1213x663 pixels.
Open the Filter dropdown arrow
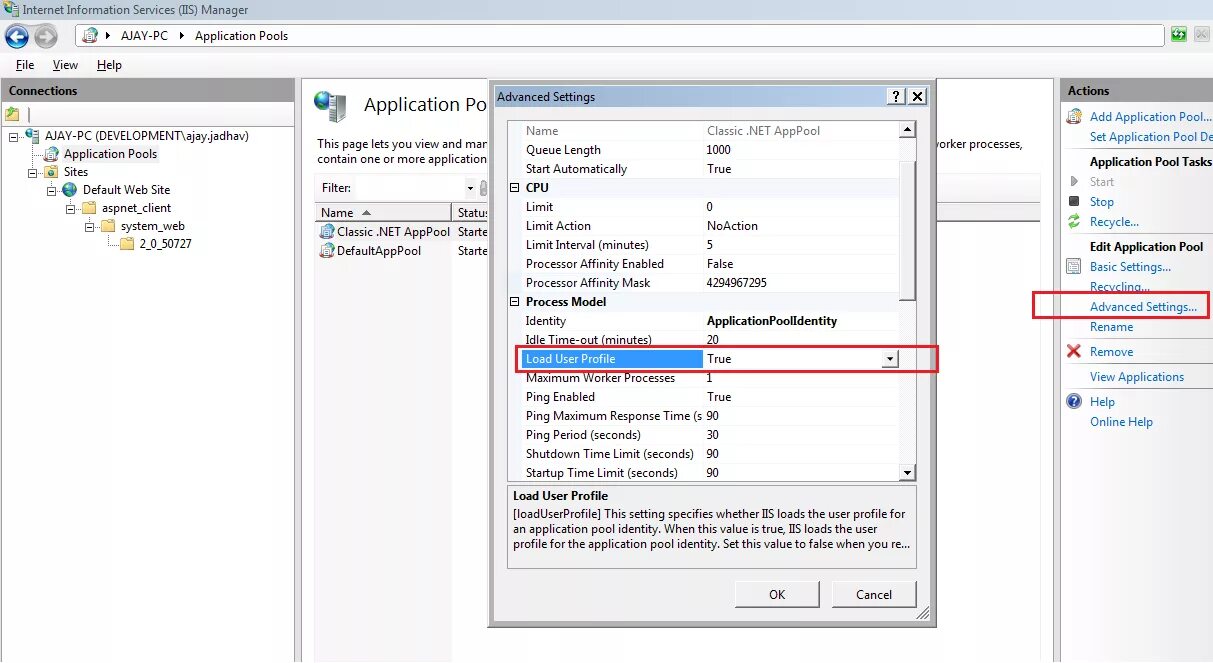(x=470, y=188)
